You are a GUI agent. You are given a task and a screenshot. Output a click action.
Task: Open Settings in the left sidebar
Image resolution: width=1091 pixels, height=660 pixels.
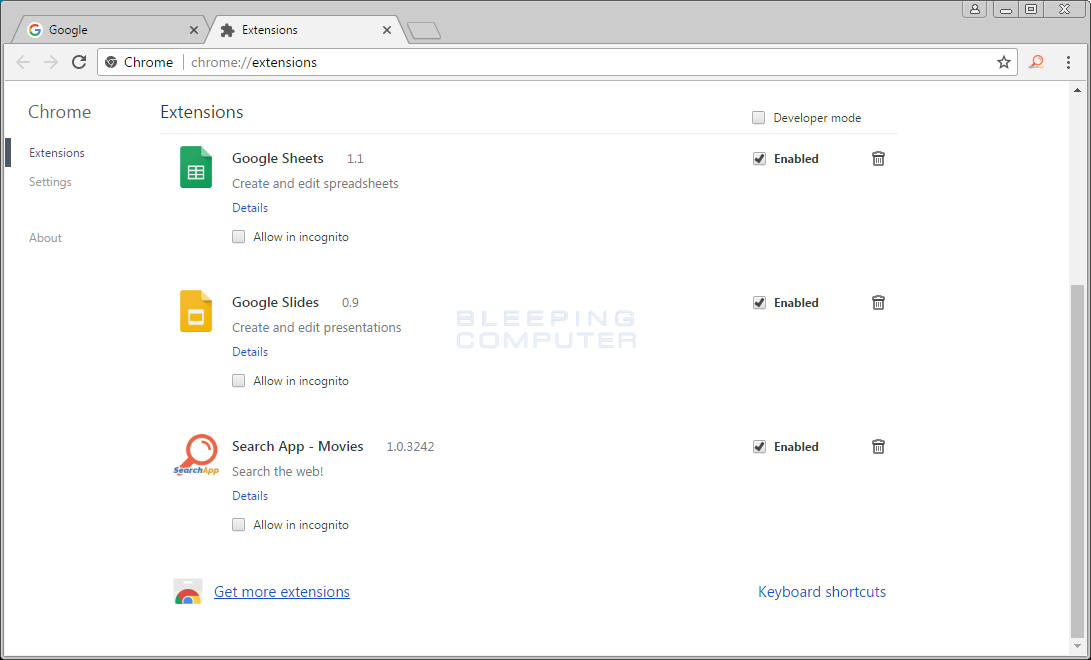(50, 182)
